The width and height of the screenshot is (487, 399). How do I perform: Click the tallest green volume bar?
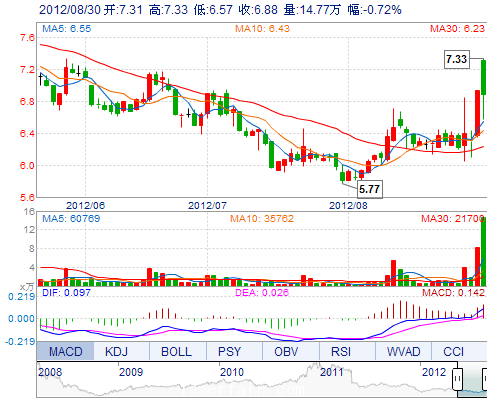coord(484,252)
